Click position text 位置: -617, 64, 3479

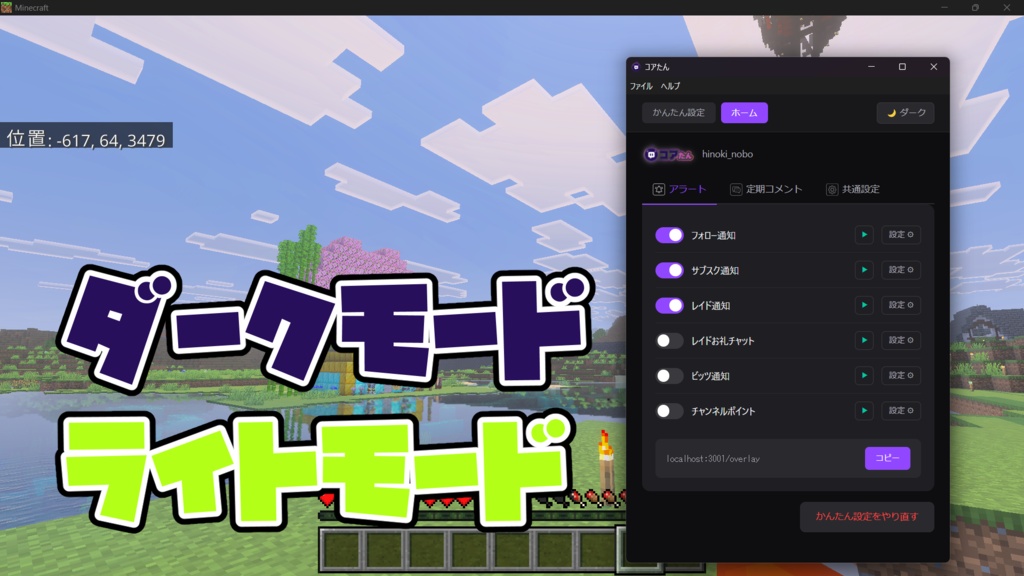click(86, 138)
